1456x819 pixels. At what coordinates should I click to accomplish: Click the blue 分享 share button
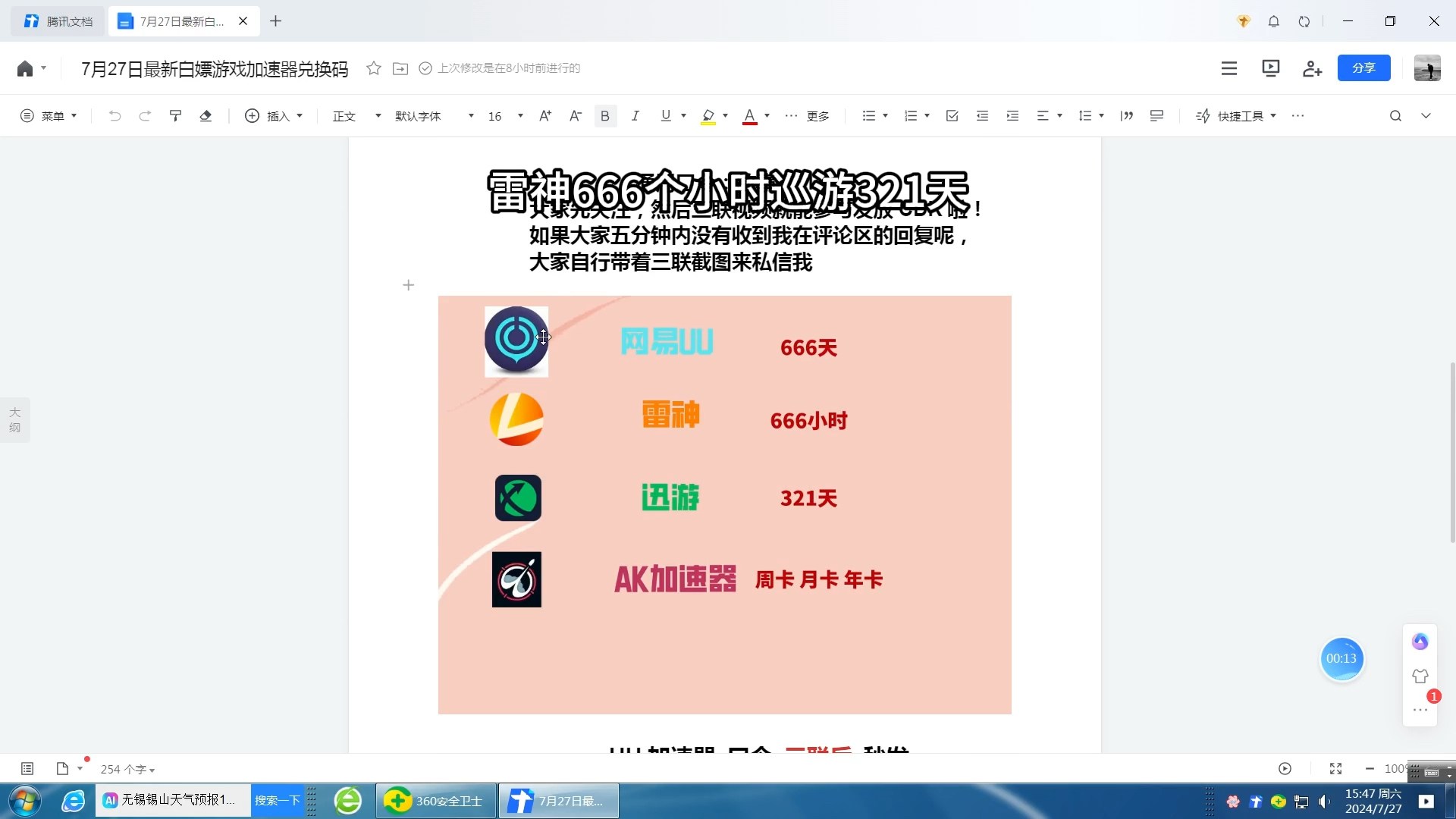coord(1363,68)
